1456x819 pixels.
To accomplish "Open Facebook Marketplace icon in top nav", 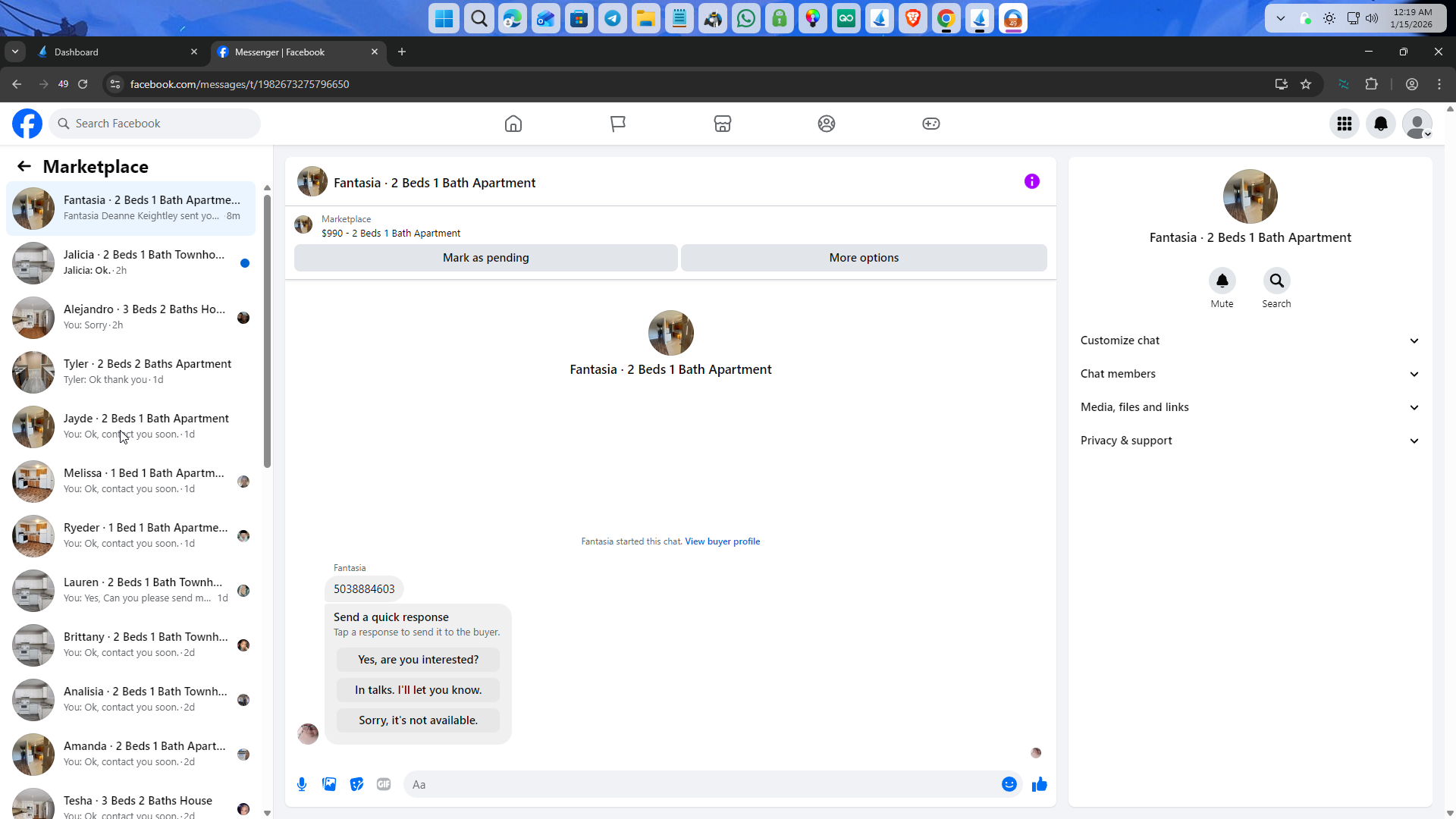I will pos(722,124).
